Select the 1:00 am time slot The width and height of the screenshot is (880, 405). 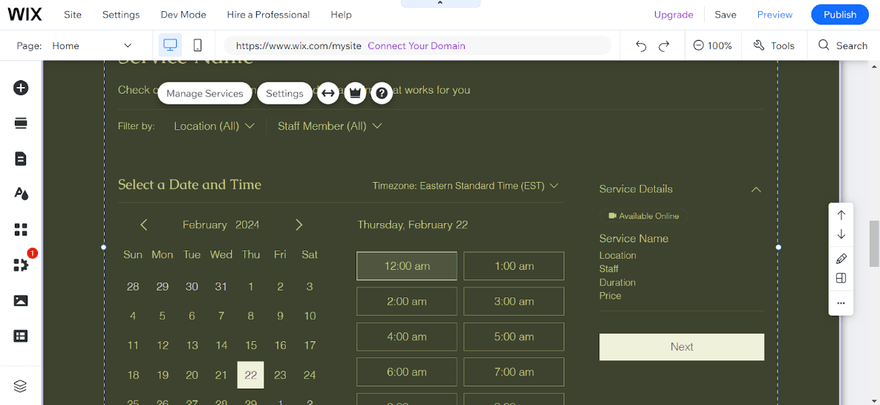tap(514, 266)
